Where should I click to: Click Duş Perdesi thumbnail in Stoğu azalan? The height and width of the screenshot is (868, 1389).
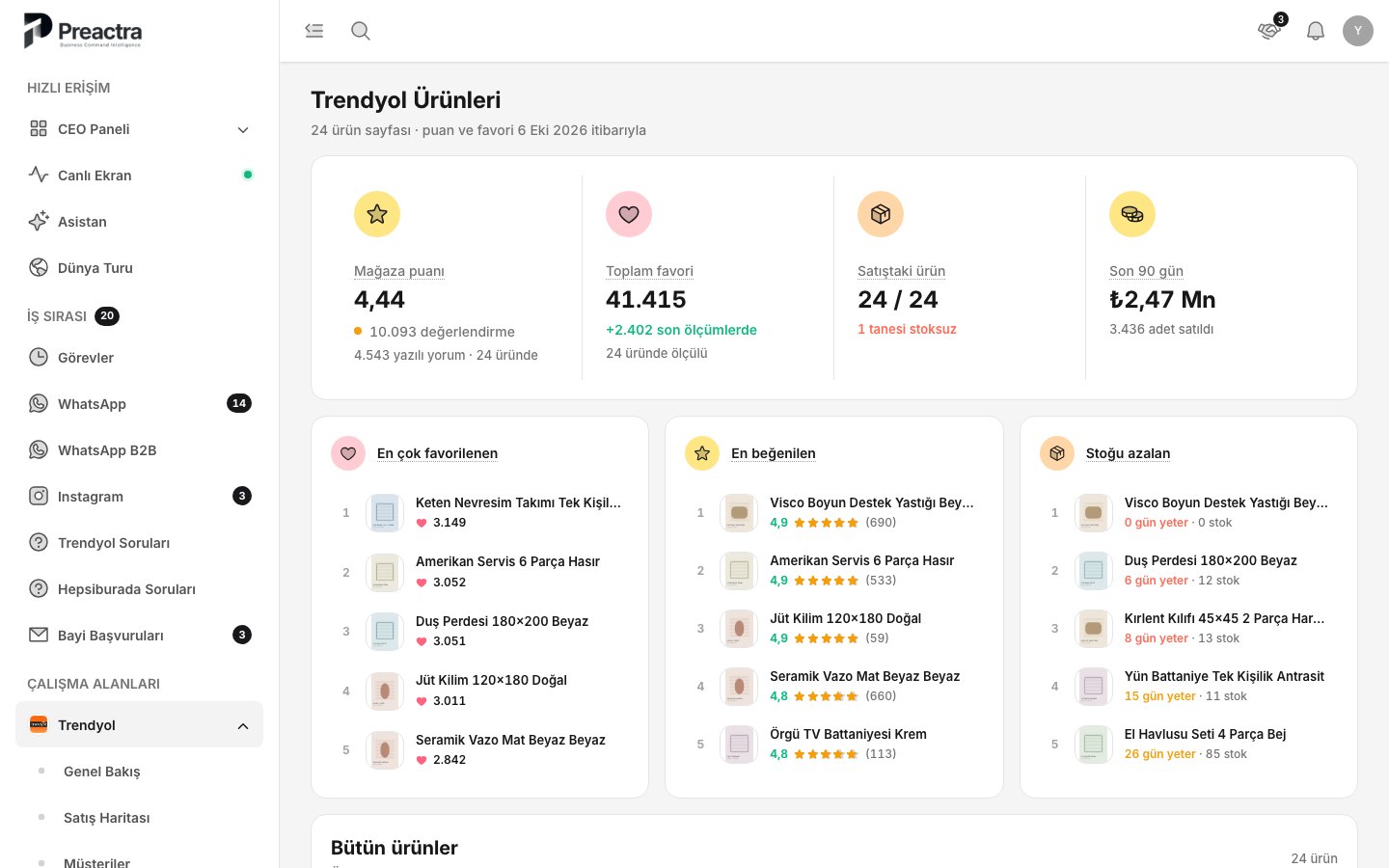tap(1093, 571)
